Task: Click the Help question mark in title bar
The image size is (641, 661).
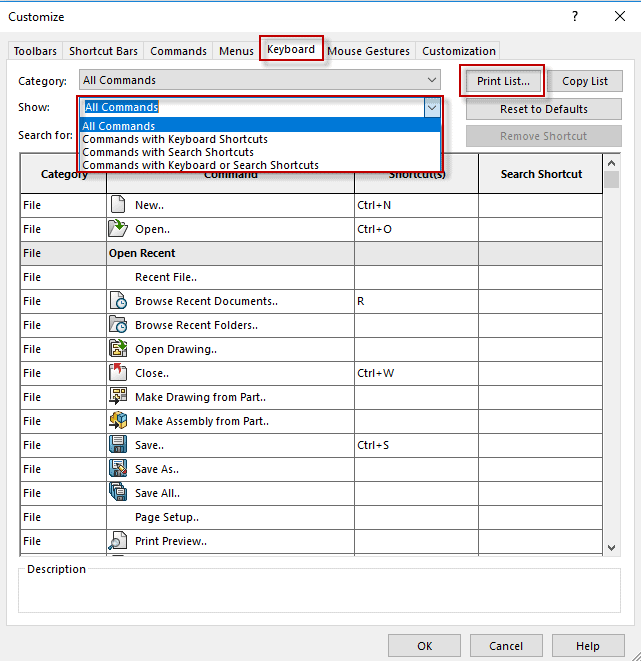Action: pos(575,17)
